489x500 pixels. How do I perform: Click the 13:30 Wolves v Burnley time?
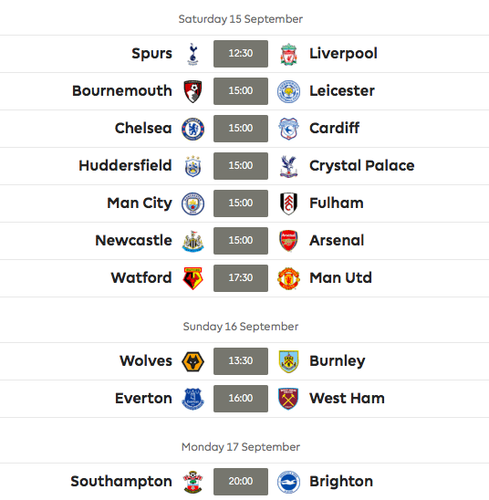(x=241, y=361)
